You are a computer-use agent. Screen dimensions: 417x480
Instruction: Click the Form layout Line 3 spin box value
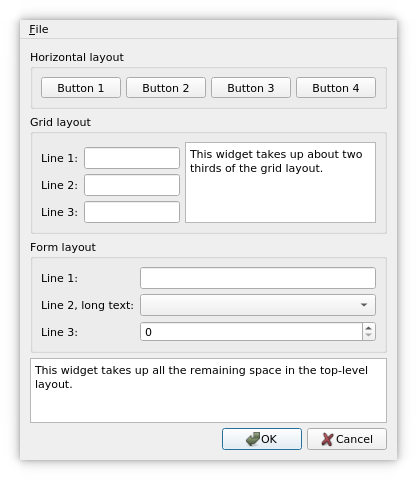click(251, 332)
